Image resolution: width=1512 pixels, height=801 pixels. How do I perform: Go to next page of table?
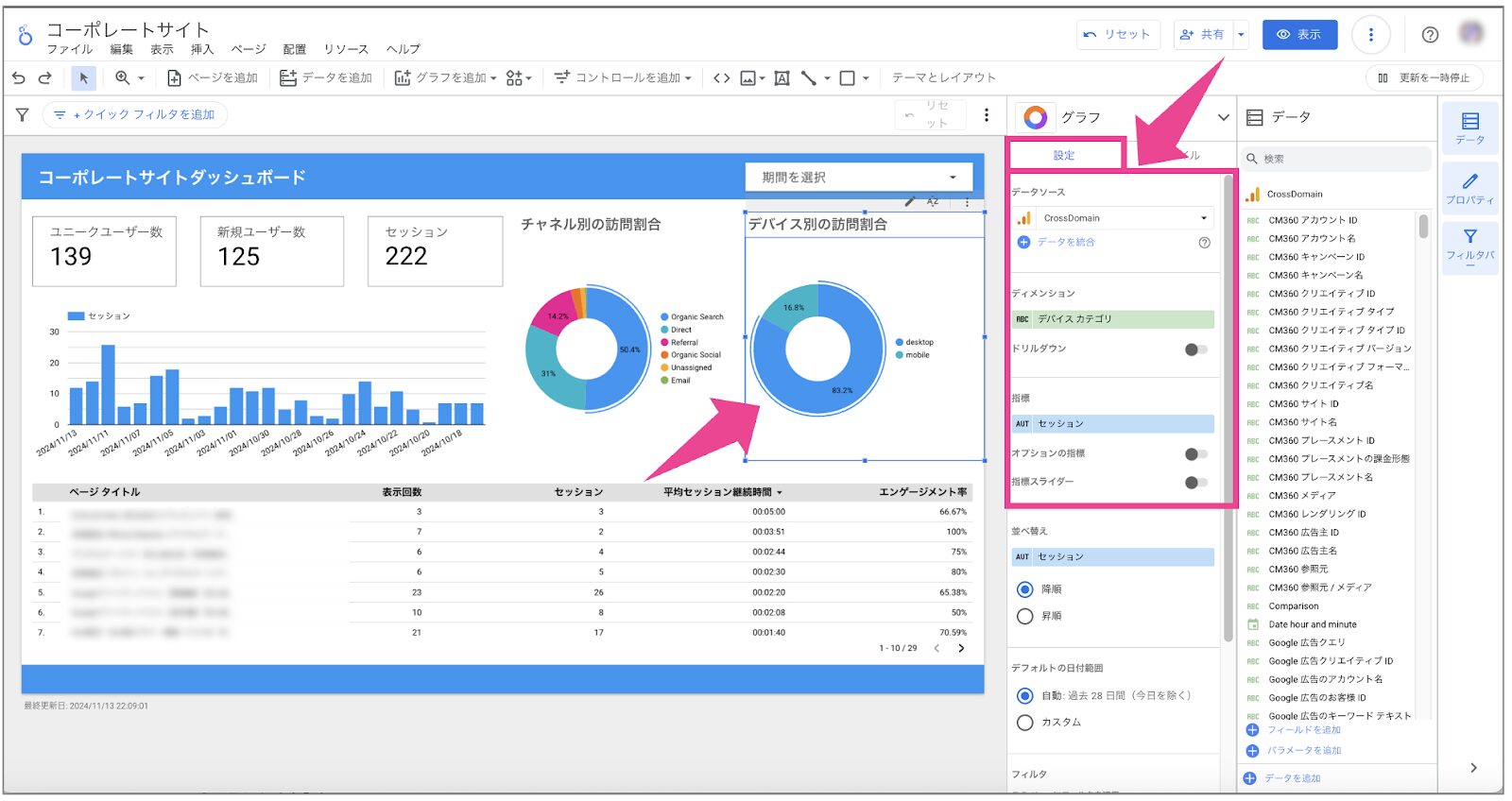[x=961, y=648]
